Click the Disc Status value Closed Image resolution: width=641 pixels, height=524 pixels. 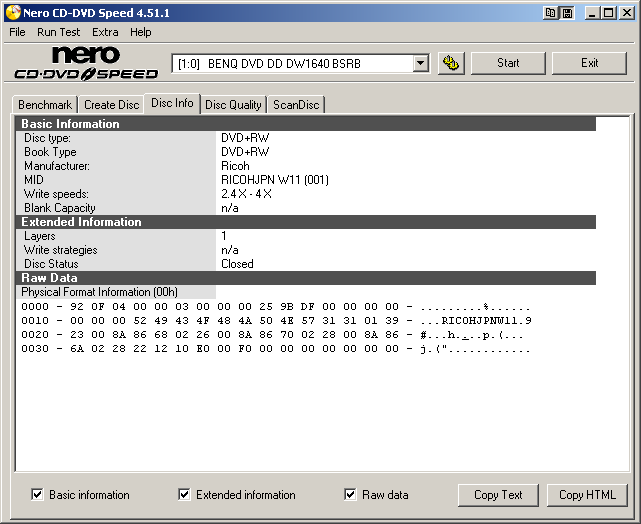(x=237, y=264)
